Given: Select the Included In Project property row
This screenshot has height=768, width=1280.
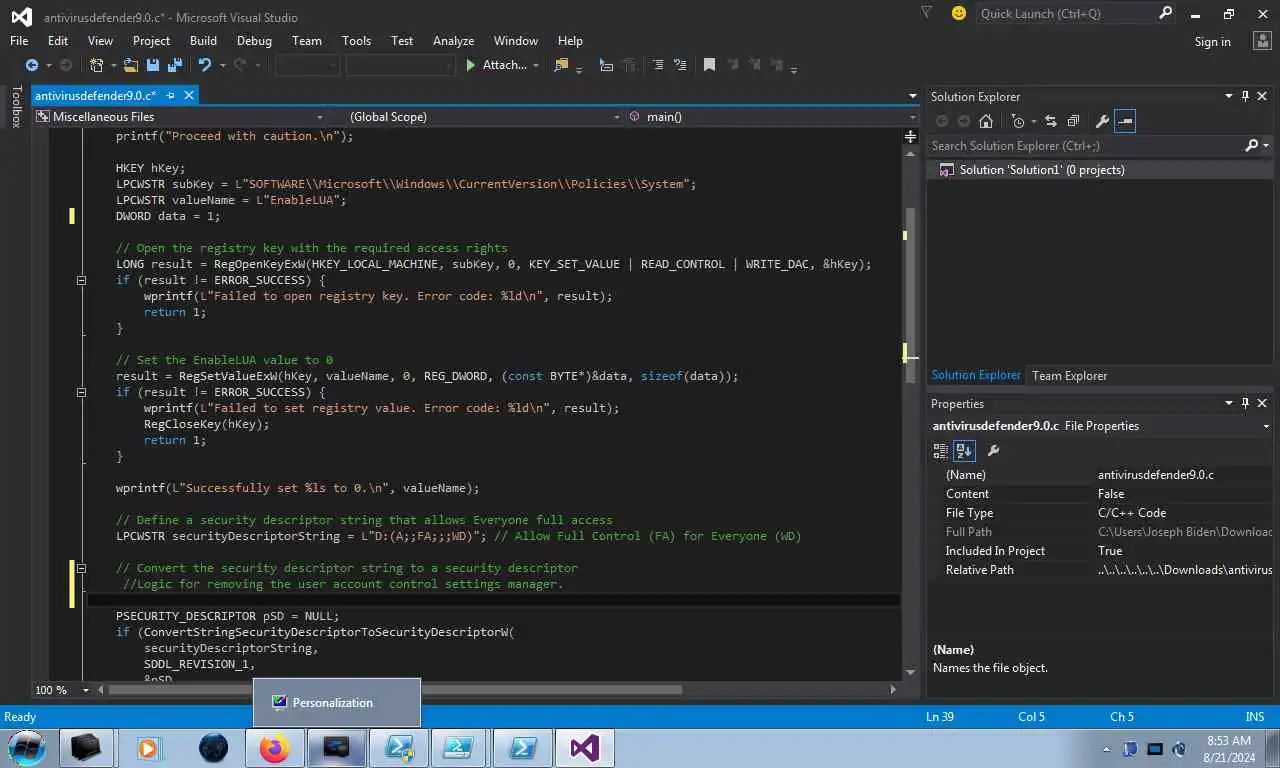Looking at the screenshot, I should point(1103,551).
